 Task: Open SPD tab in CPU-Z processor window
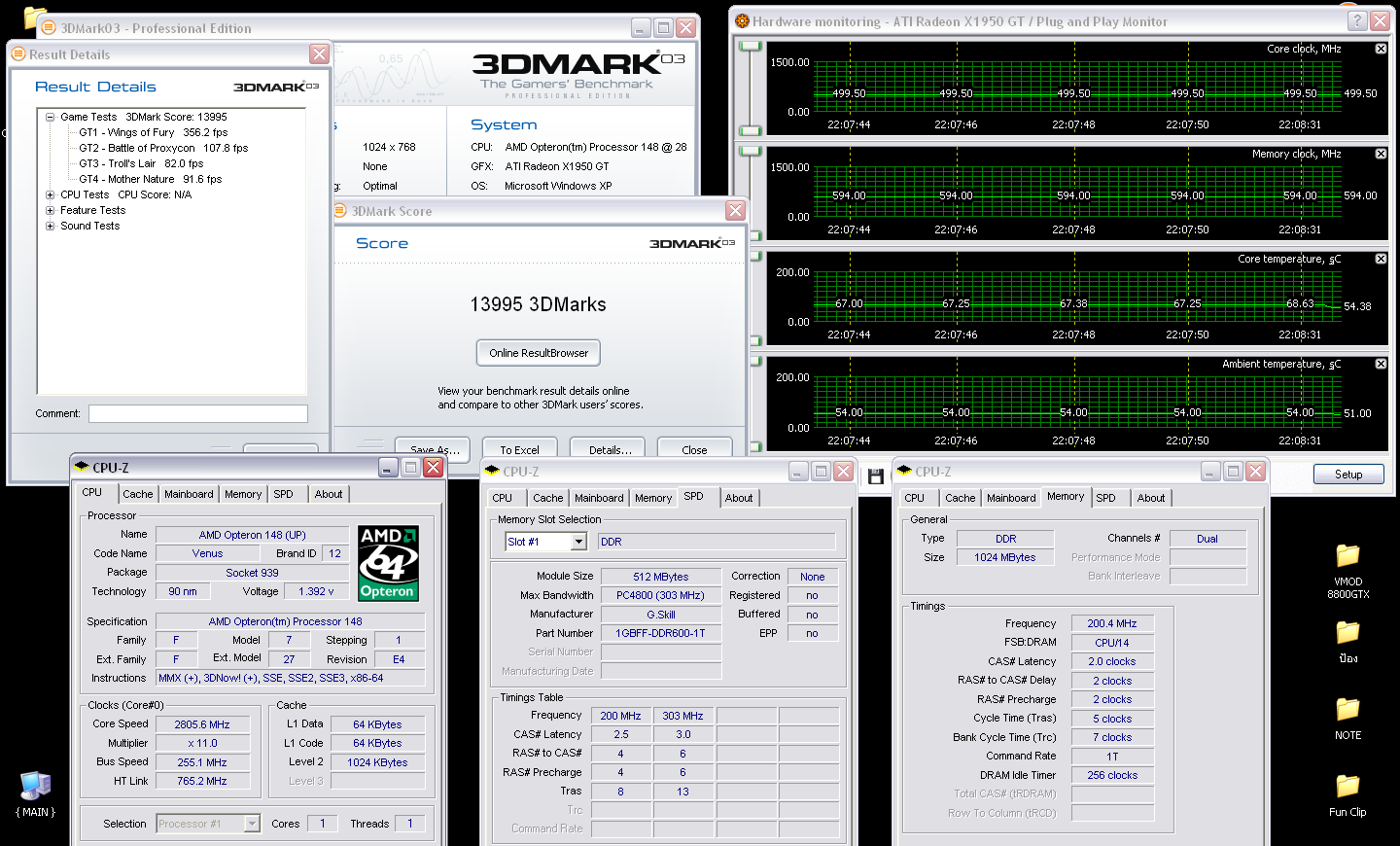coord(283,494)
